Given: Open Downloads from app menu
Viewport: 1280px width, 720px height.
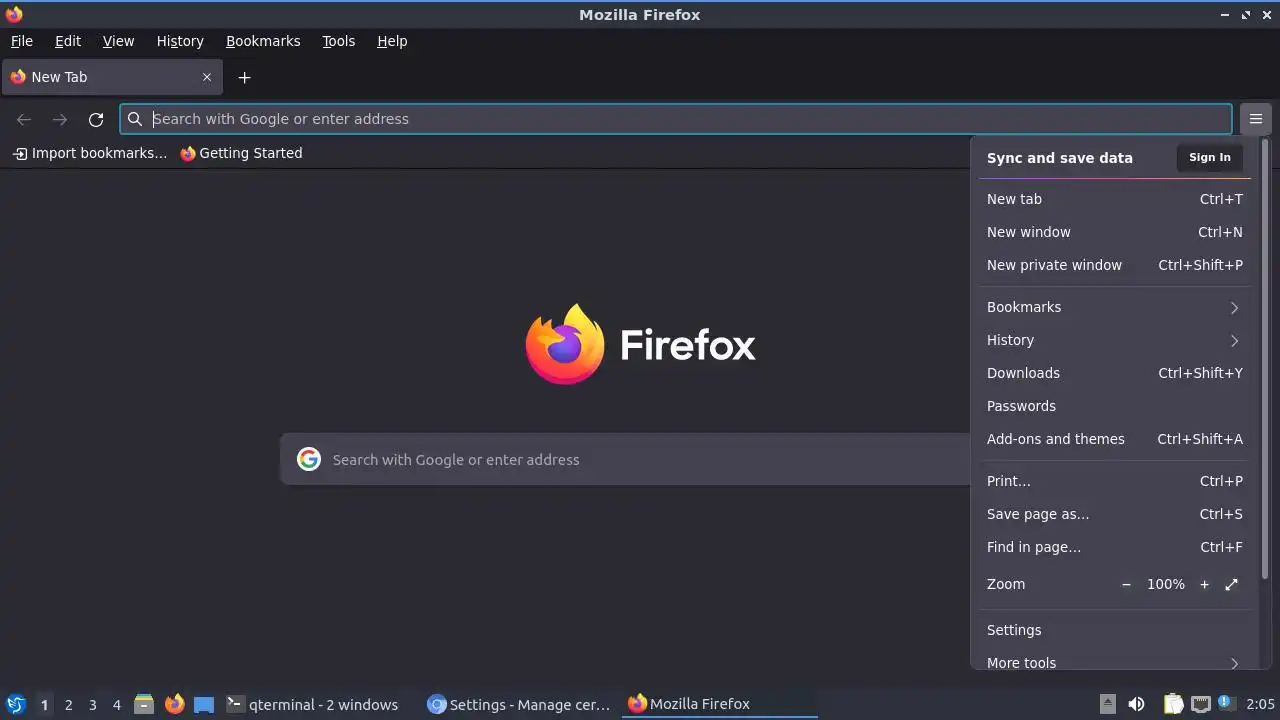Looking at the screenshot, I should tap(1114, 373).
